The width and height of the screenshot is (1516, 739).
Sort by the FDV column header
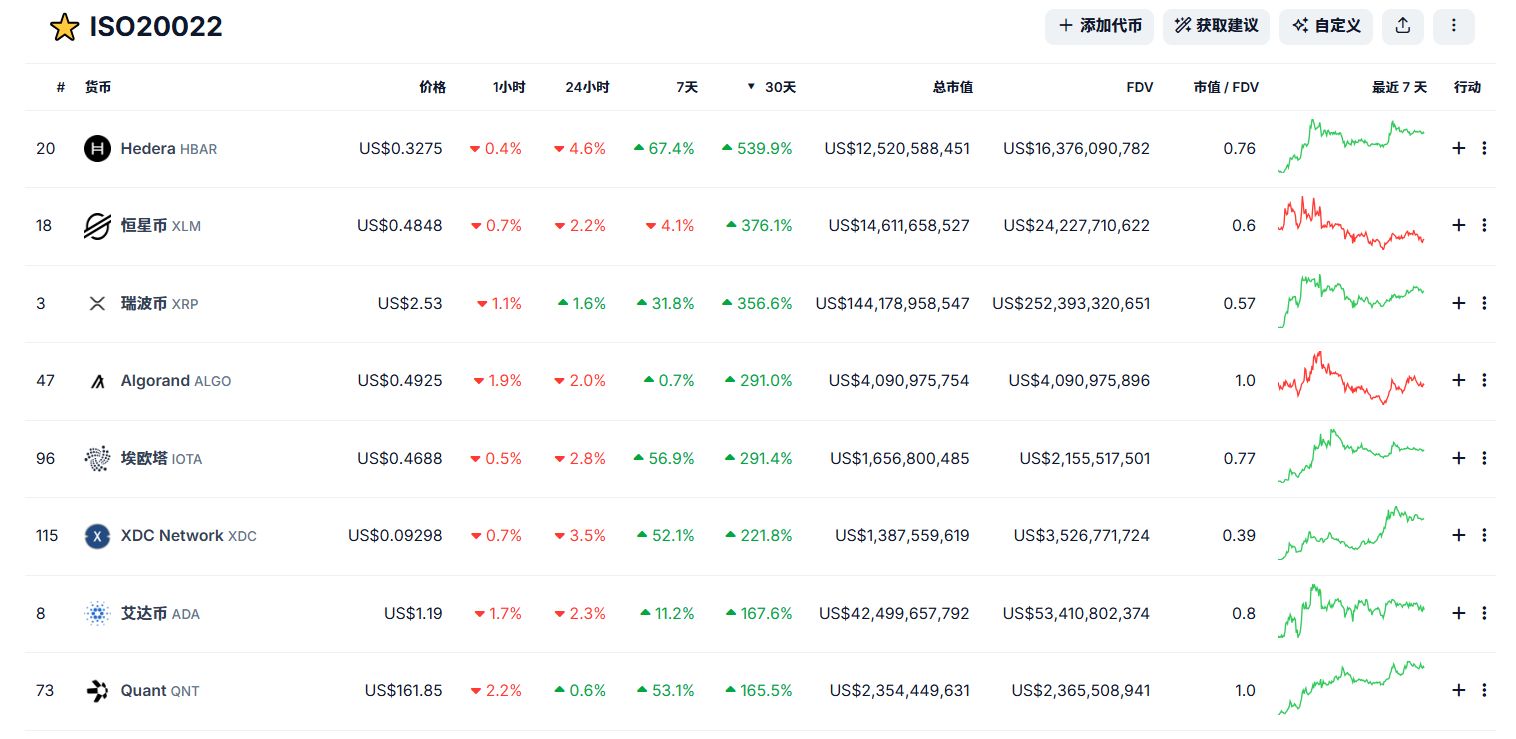1140,87
